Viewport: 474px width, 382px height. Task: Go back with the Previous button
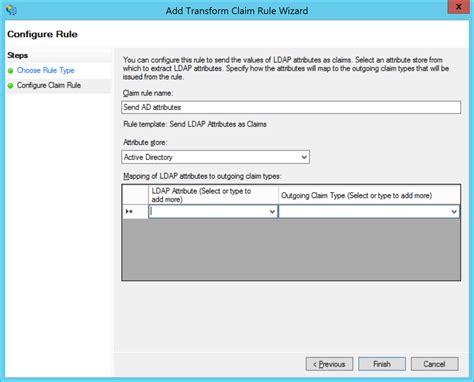[329, 364]
